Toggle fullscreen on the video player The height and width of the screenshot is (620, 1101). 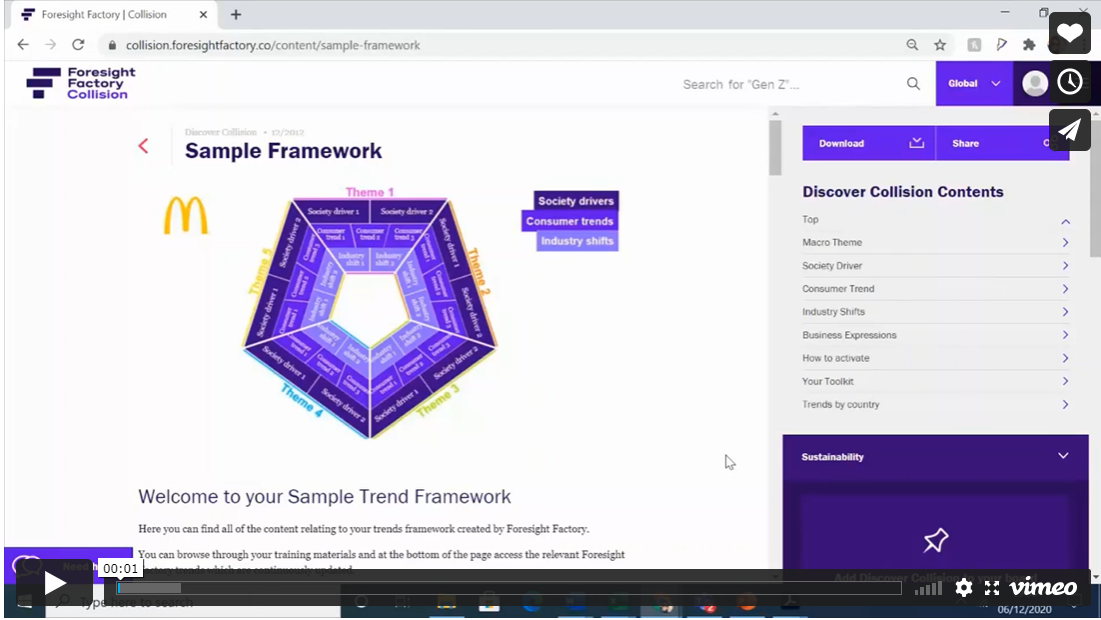tap(991, 588)
